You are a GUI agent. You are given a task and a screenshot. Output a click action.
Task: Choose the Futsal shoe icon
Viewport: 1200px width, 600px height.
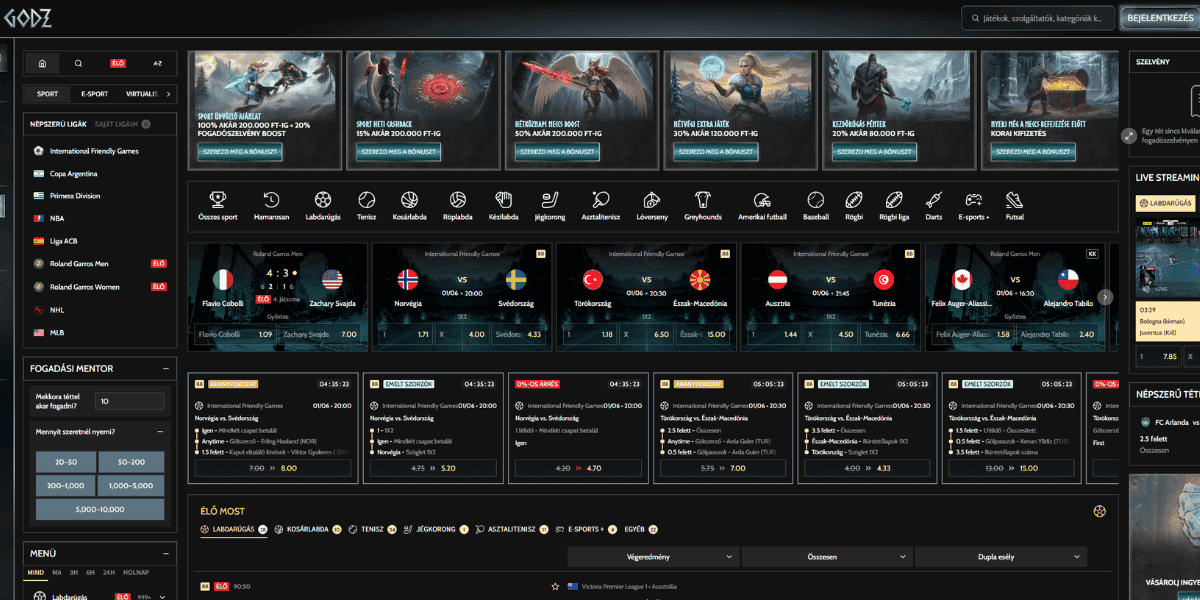coord(1014,199)
